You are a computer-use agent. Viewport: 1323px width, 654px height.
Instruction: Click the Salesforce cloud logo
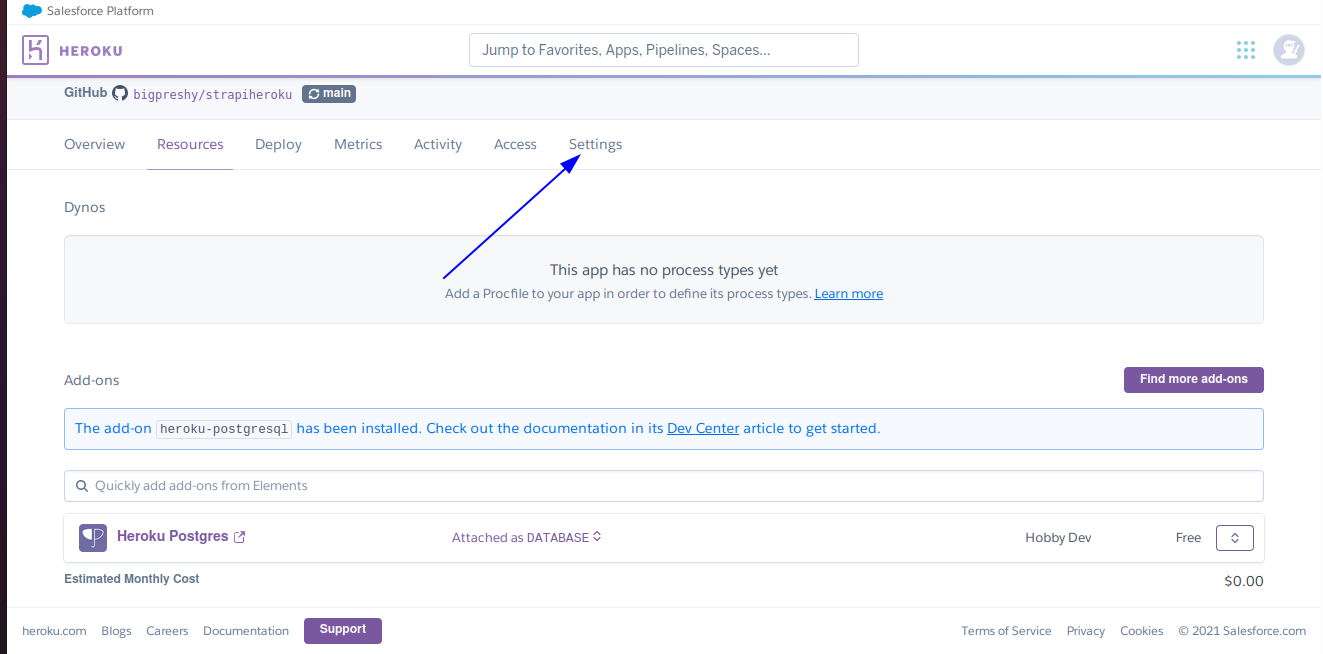[32, 11]
